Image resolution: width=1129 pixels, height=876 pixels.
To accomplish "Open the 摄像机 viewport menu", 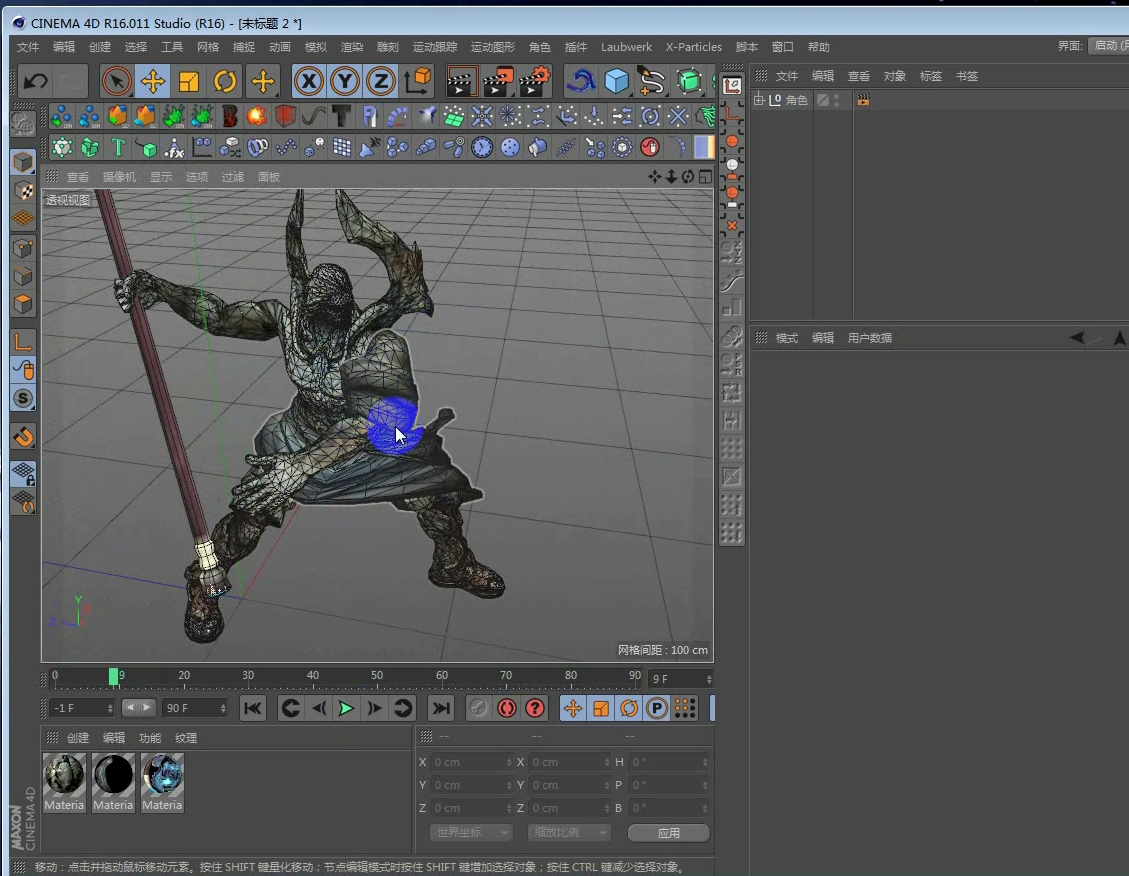I will (119, 177).
